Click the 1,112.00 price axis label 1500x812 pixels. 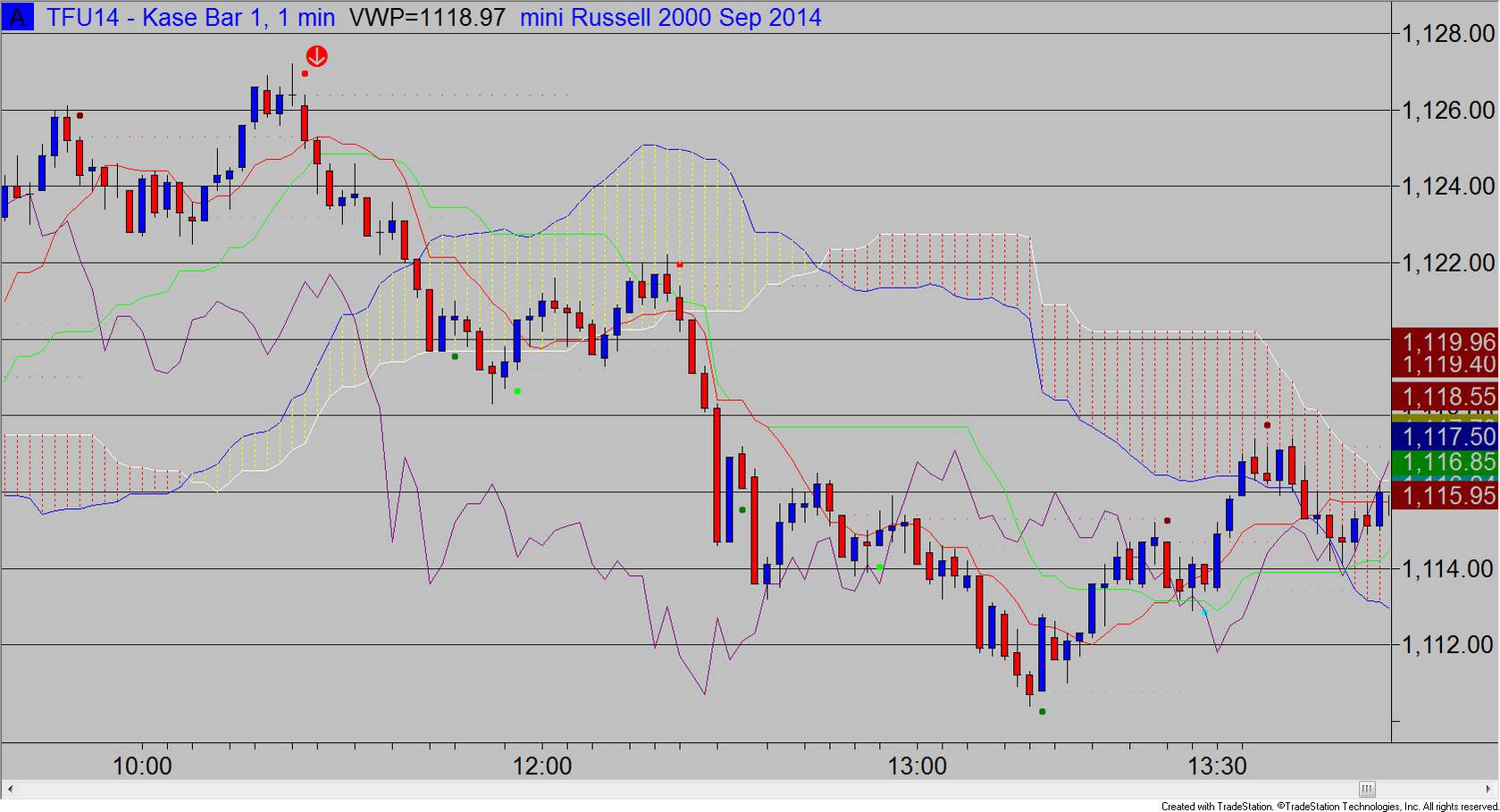(1448, 645)
